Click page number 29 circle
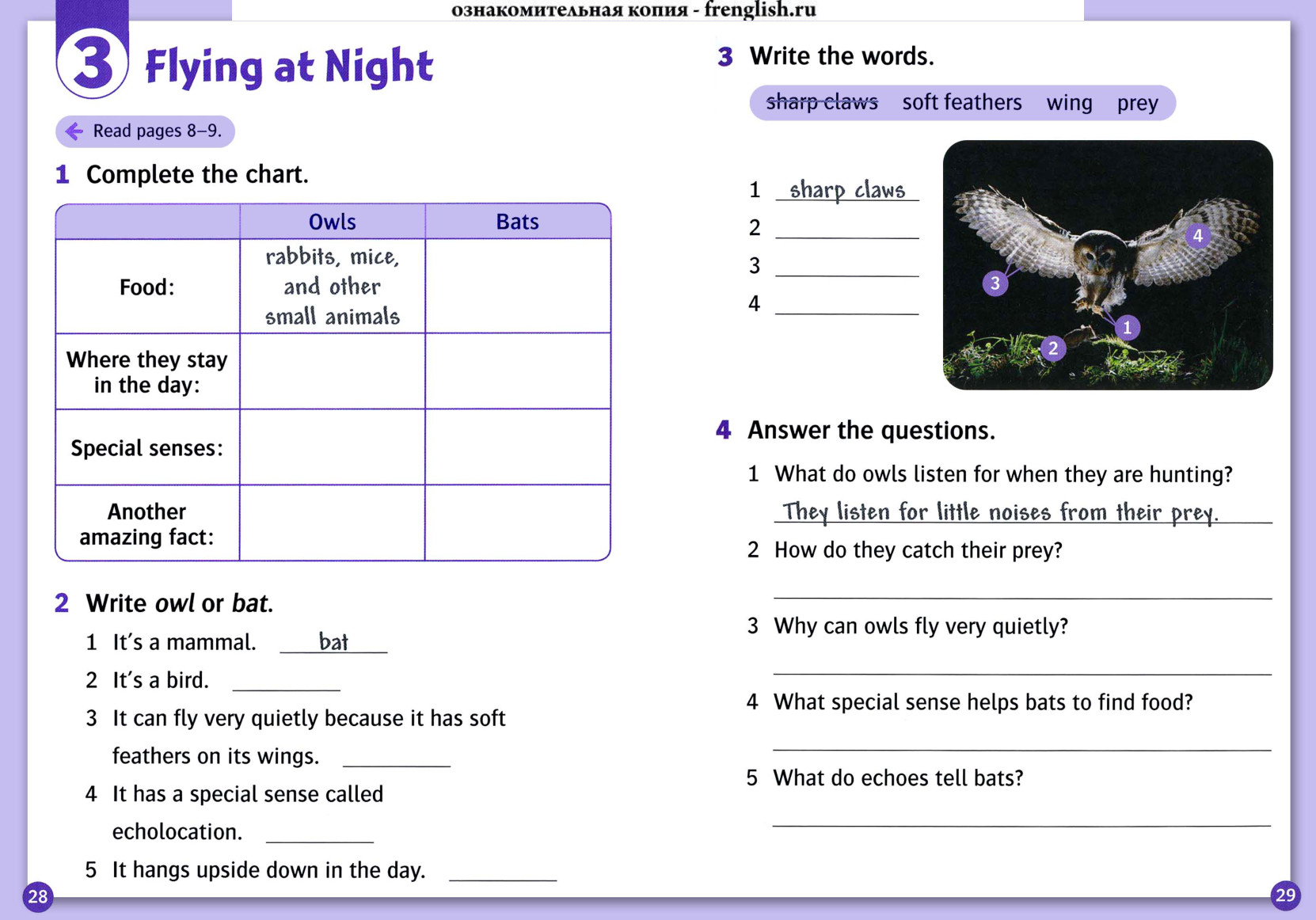 1285,895
